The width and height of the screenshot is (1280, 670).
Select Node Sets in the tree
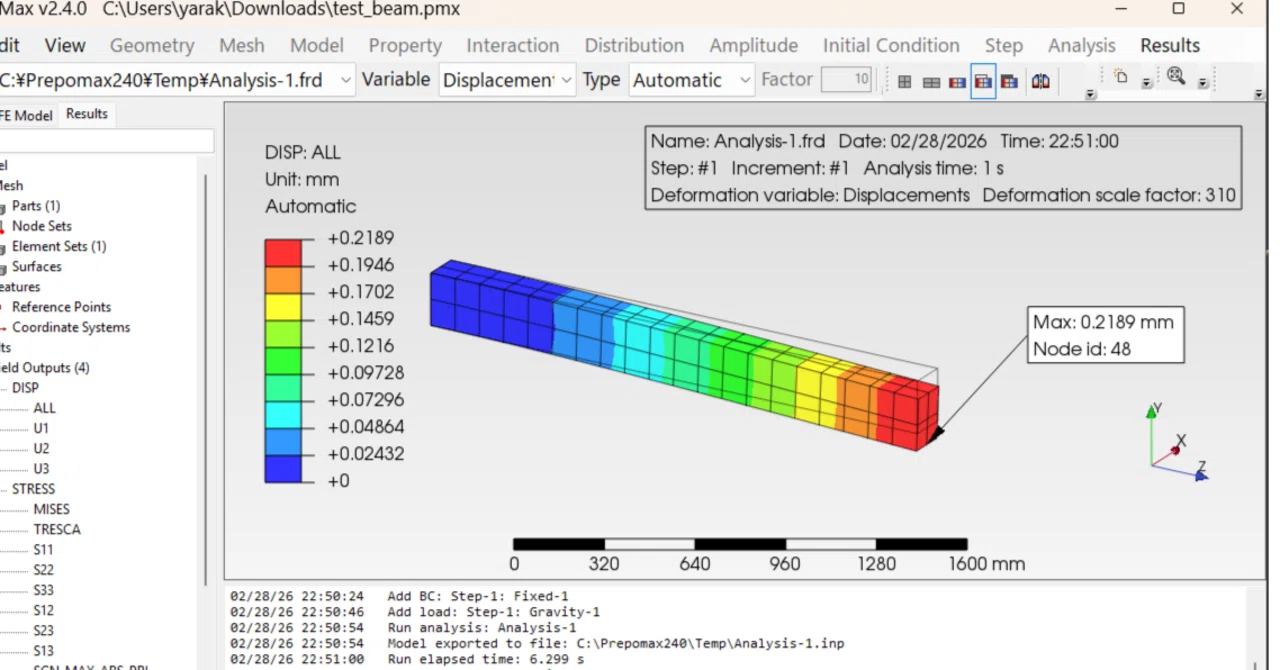[42, 226]
